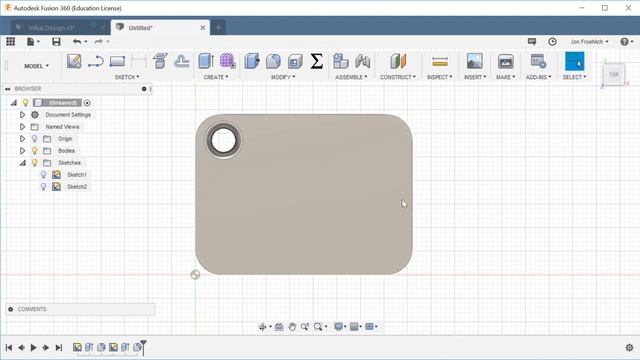Open the notifications comment icon

(x=531, y=42)
